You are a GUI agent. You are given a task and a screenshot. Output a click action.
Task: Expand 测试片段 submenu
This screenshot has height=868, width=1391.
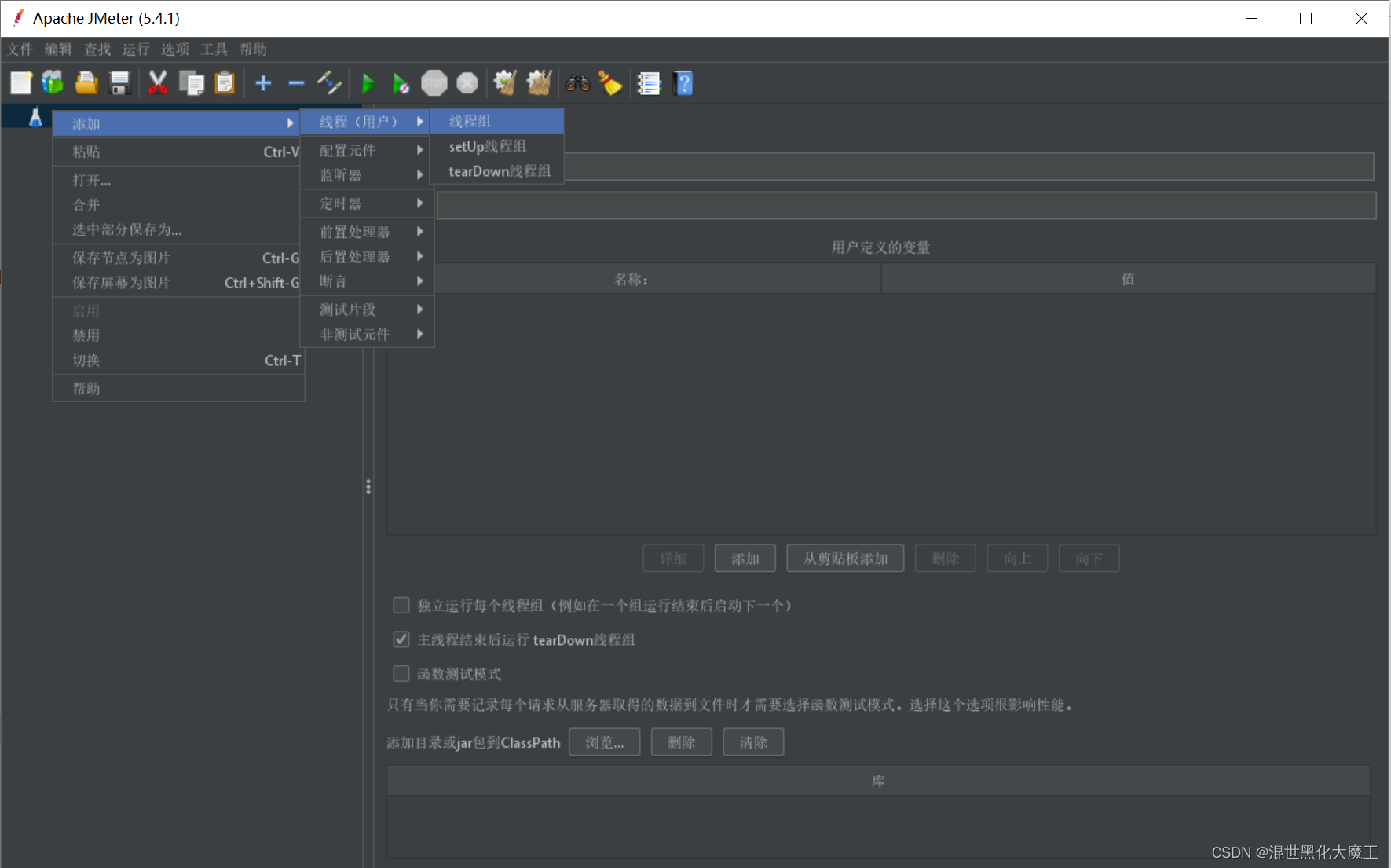click(367, 309)
